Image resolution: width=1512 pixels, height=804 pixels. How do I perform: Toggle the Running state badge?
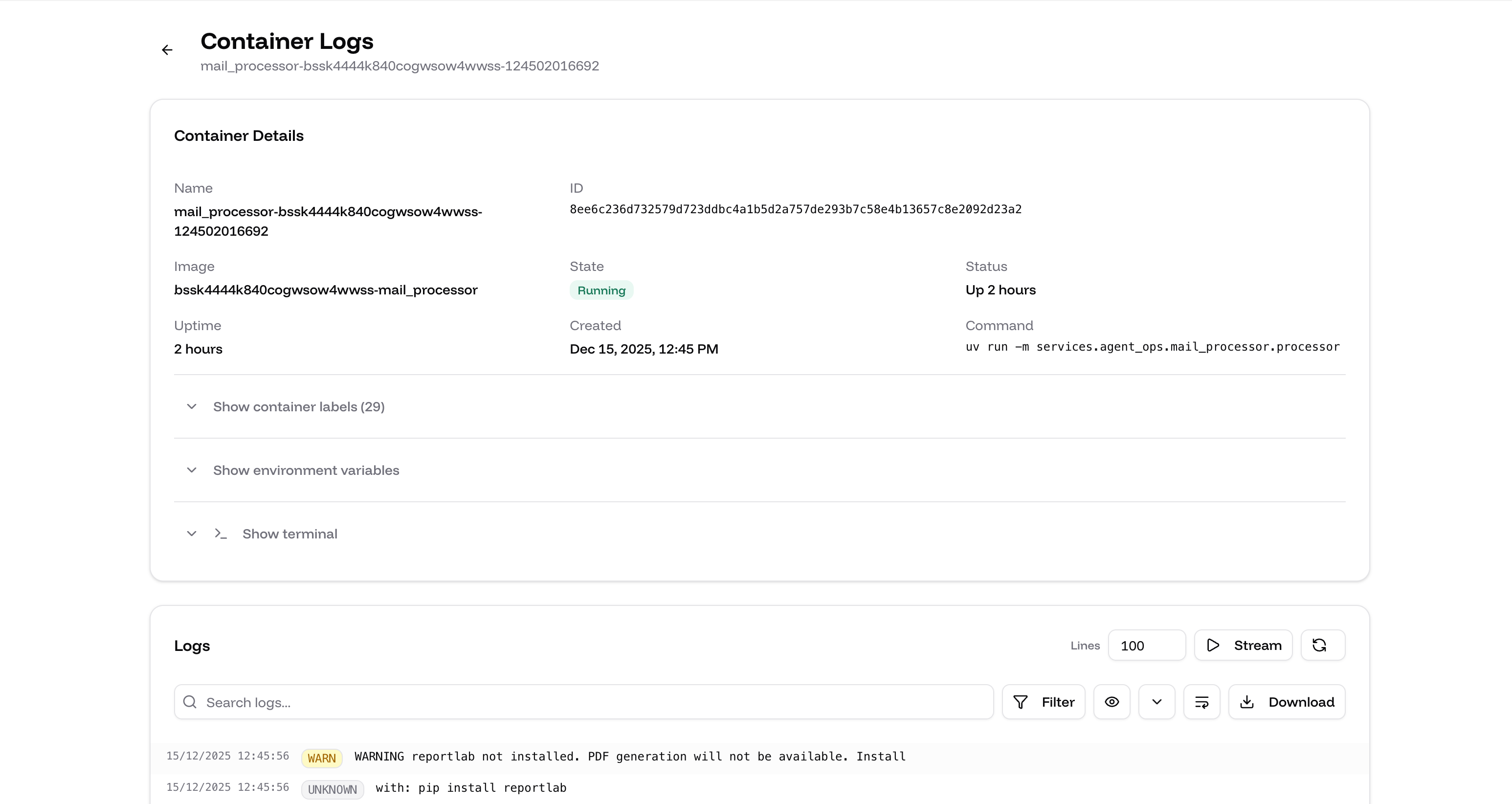point(601,290)
